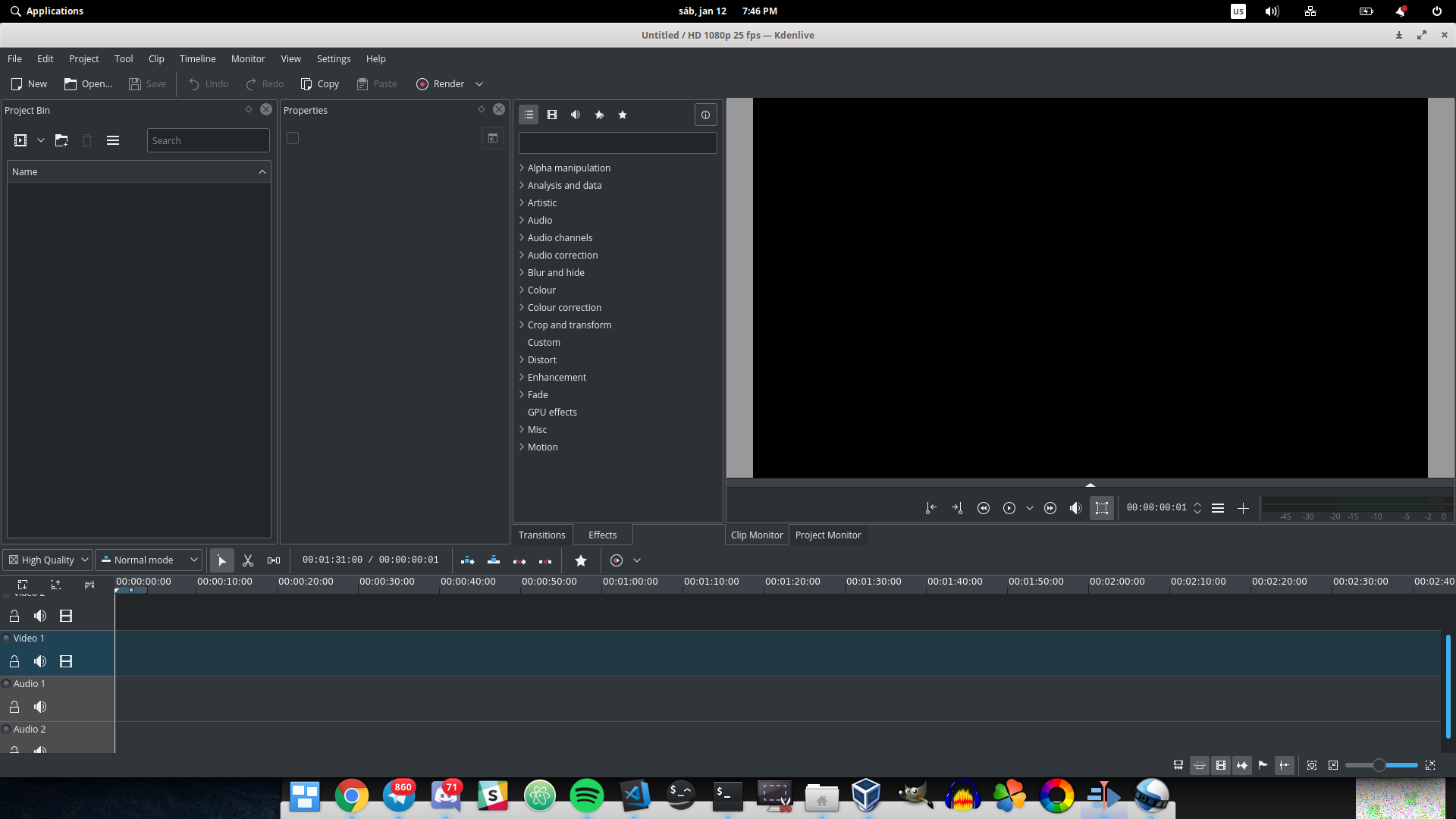Click the play button in the project monitor
This screenshot has width=1456, height=819.
[x=1009, y=508]
